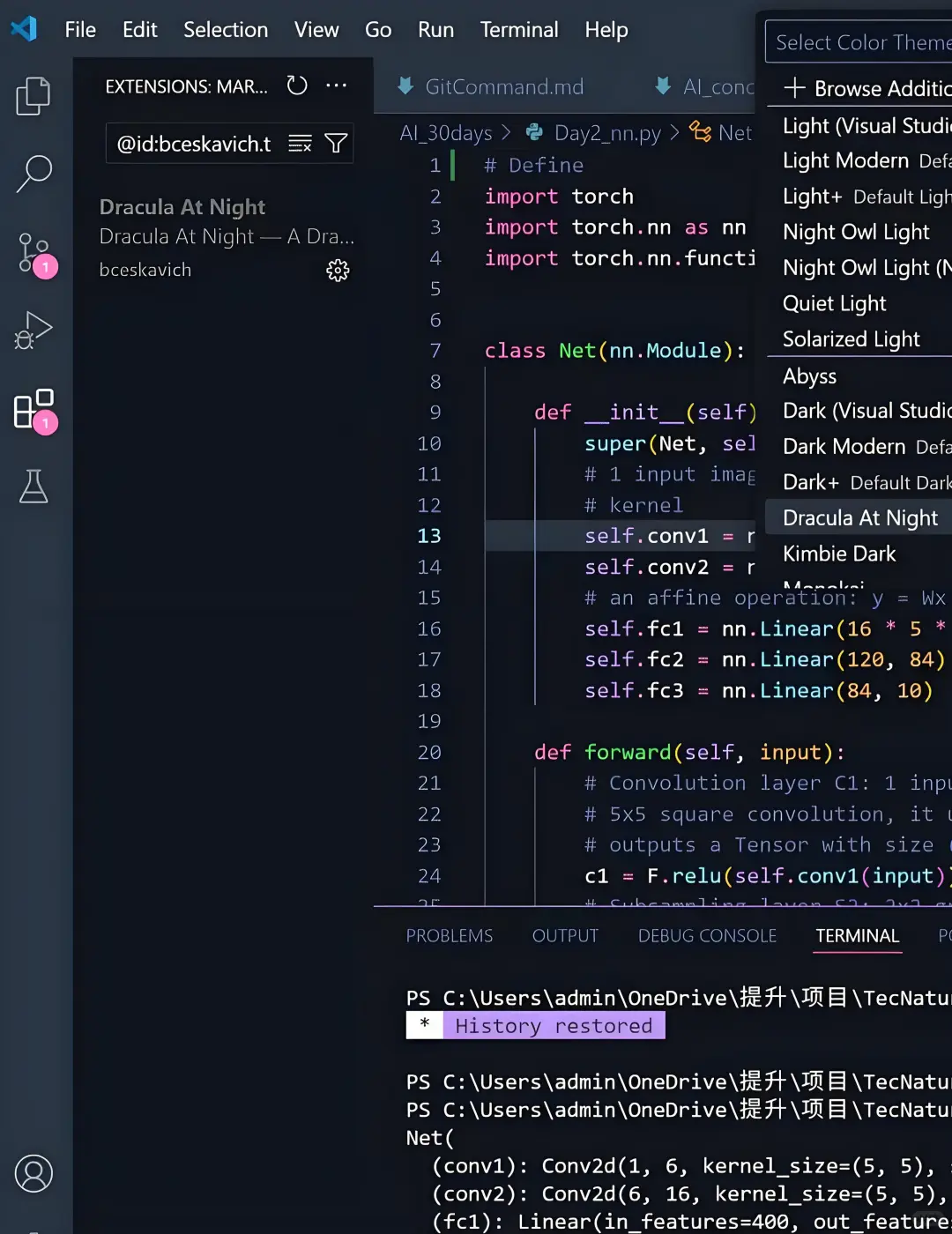Select the Kimbie Dark theme
Screen dimensions: 952x1234
click(x=859, y=554)
